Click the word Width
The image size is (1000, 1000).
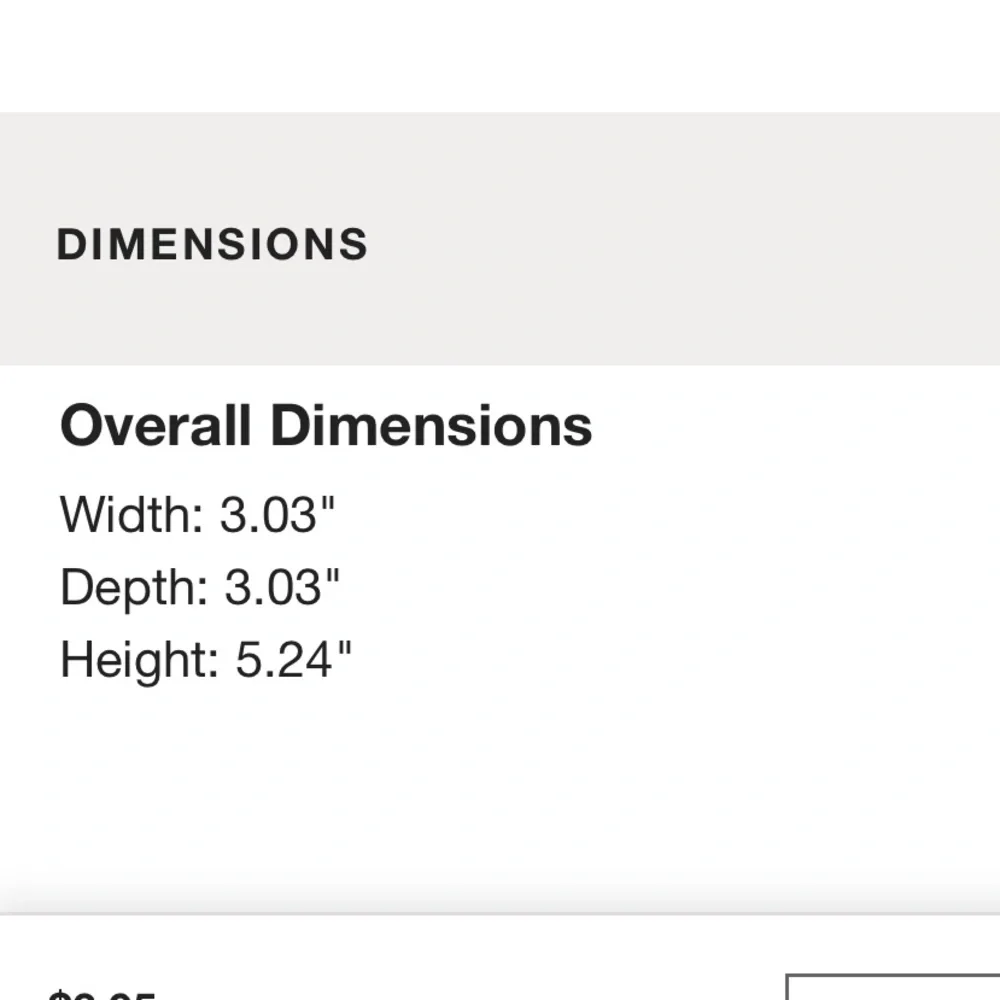click(x=132, y=514)
